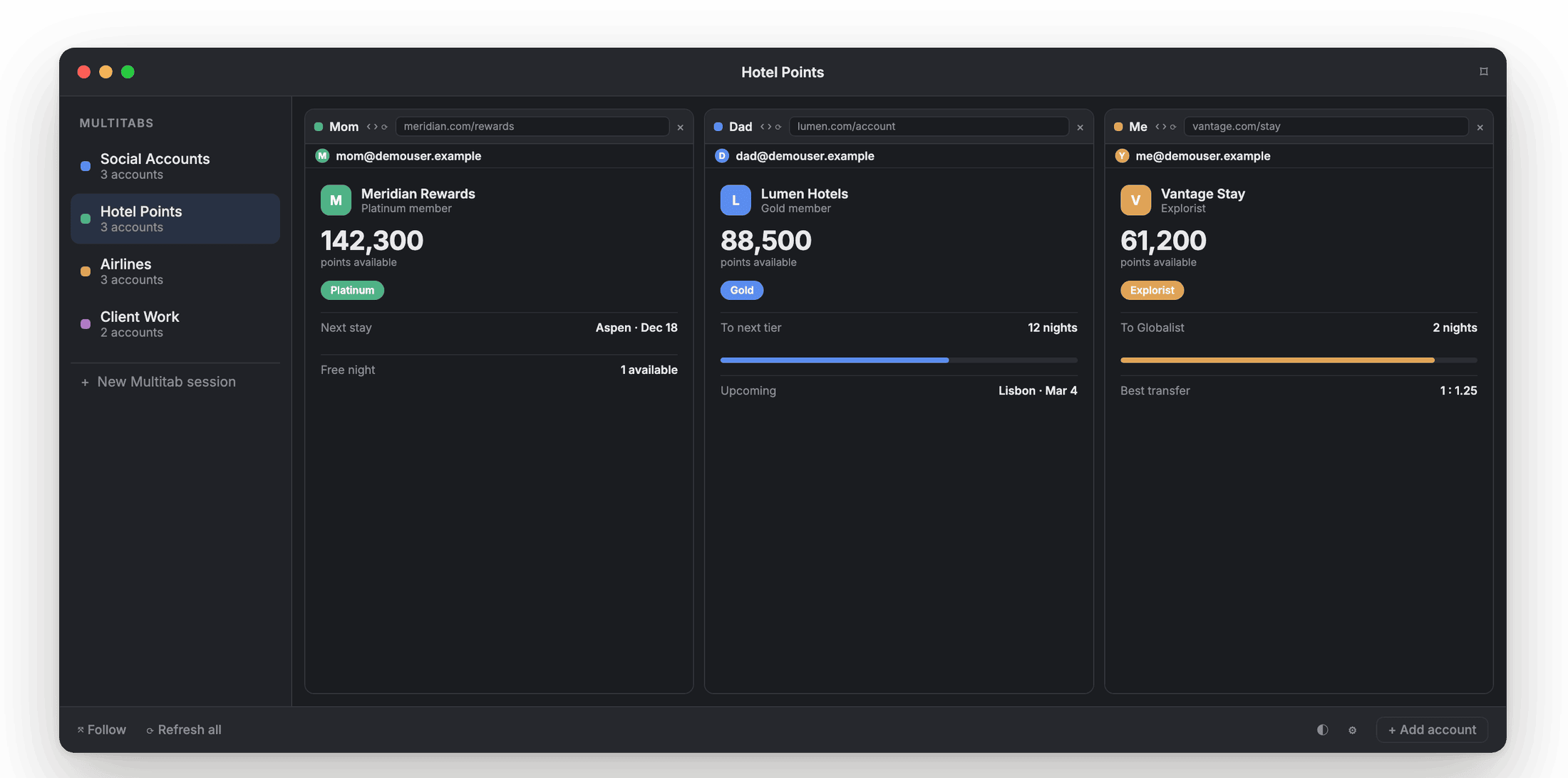Click the Meridian Rewards M logo
The height and width of the screenshot is (778, 1568).
click(x=336, y=200)
